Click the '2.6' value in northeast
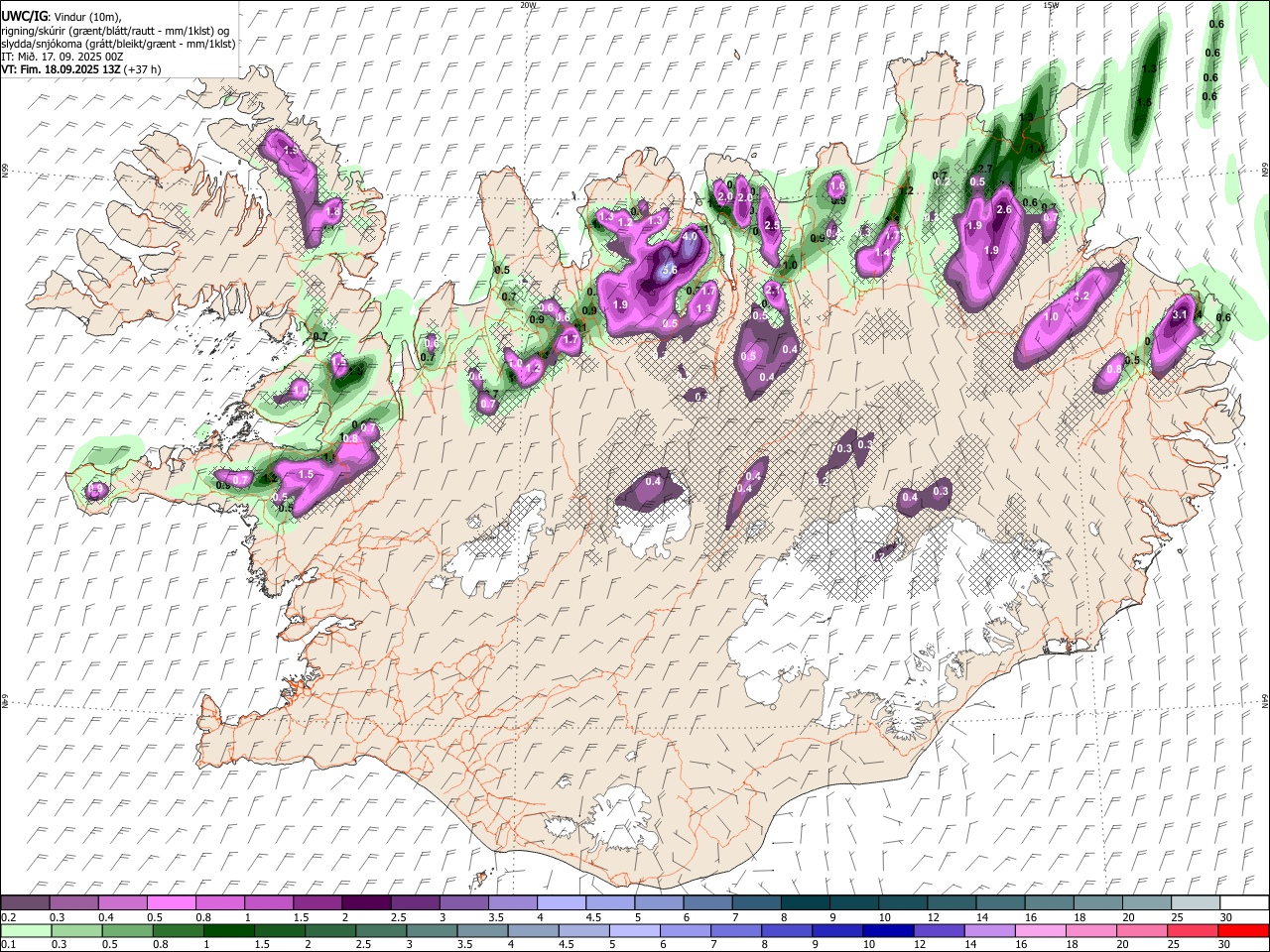Screen dimensions: 1270x952 point(1003,209)
